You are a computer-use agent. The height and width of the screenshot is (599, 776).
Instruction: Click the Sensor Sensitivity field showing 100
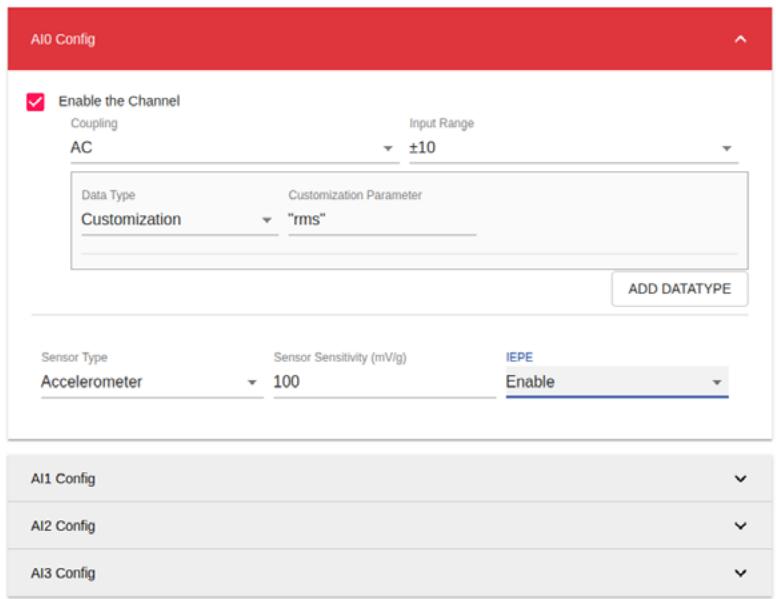click(385, 382)
